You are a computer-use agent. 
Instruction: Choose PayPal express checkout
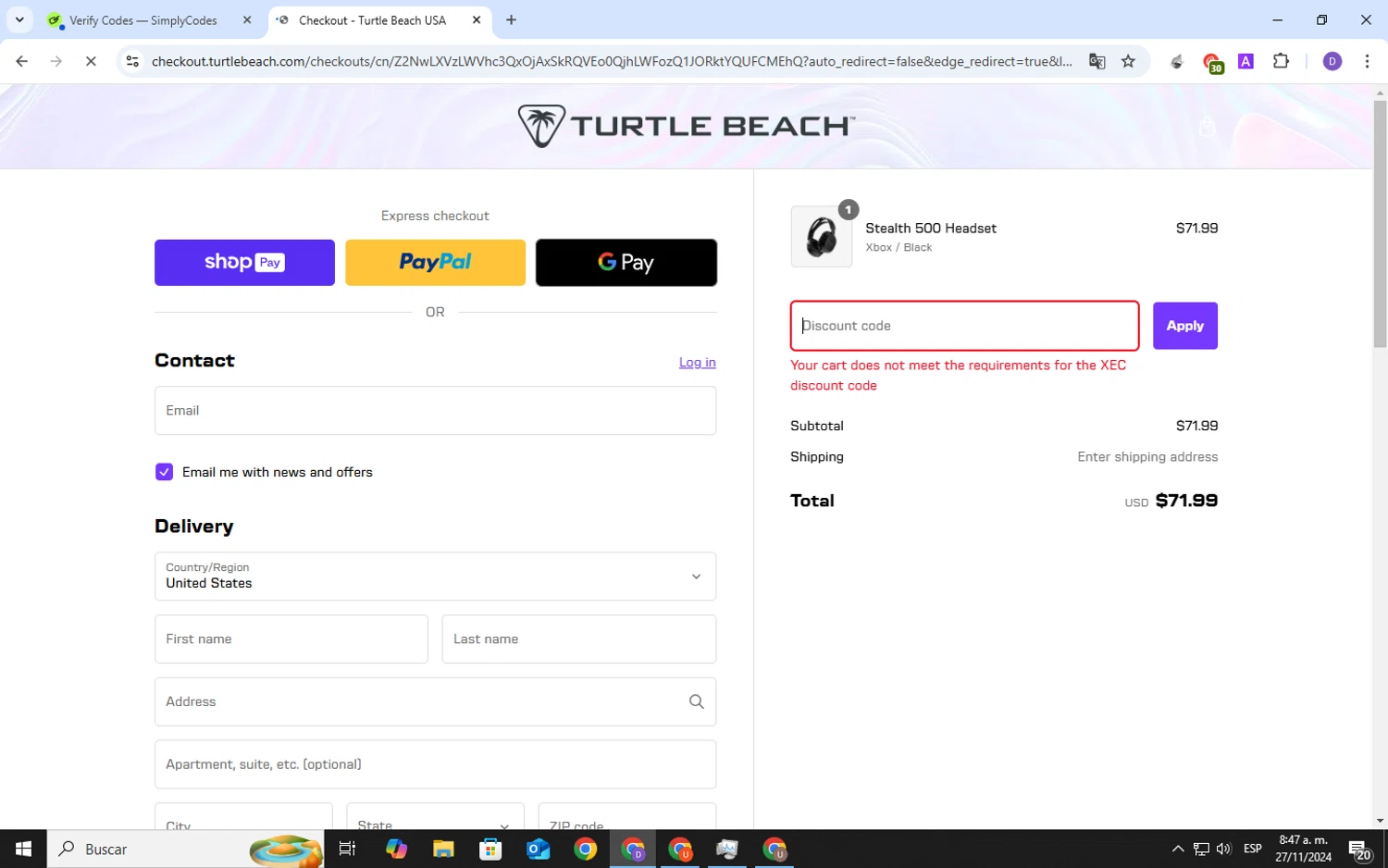pos(435,263)
